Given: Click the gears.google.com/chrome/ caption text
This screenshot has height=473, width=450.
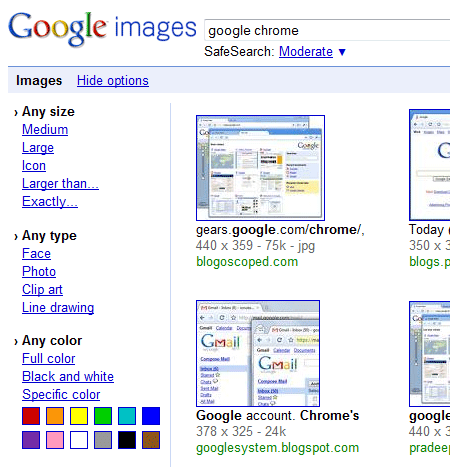Looking at the screenshot, I should pyautogui.click(x=280, y=230).
